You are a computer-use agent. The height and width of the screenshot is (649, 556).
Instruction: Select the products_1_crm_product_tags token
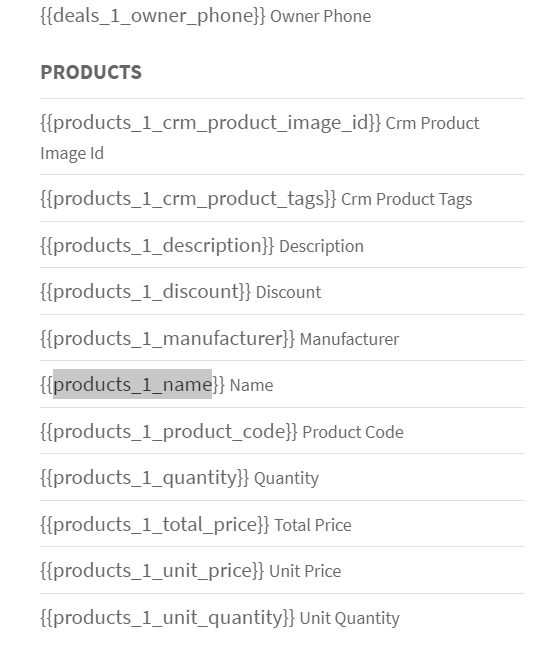pyautogui.click(x=188, y=199)
